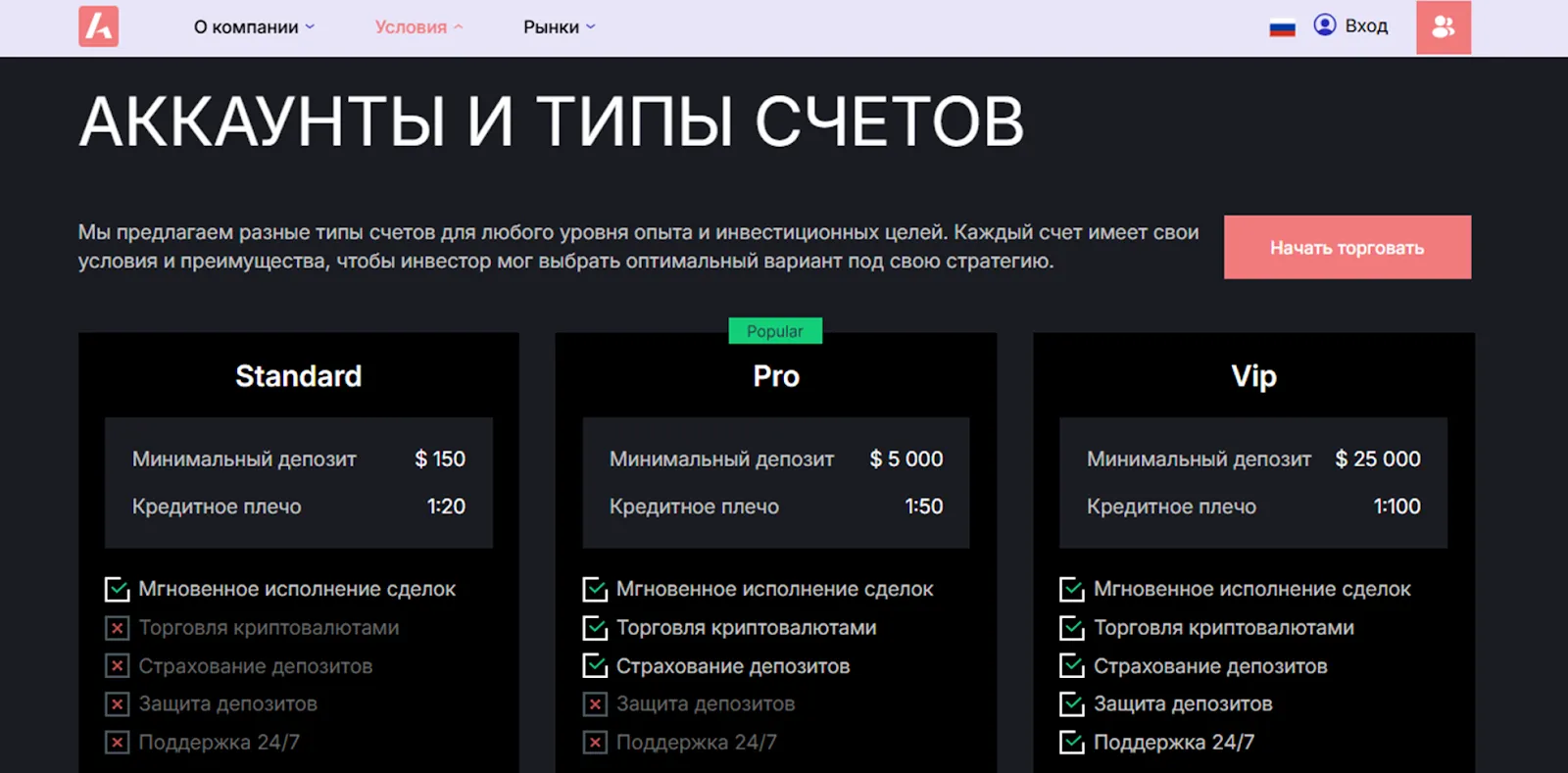Click the АККАУНТЫ И ТИПЫ СЧЕТОВ heading
Screen dimensions: 1568x773
pyautogui.click(x=552, y=121)
